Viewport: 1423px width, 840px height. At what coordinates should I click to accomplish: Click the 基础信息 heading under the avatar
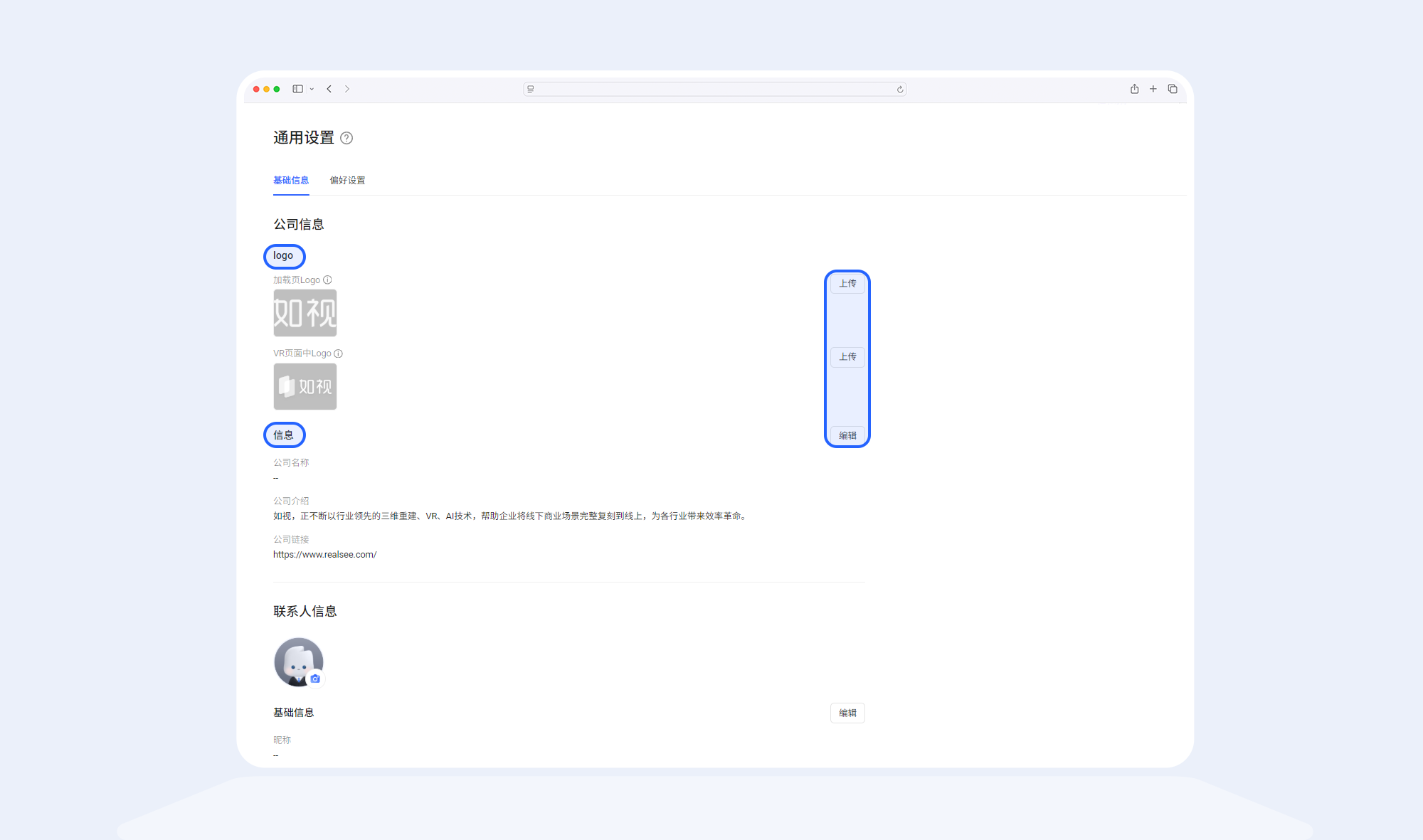(294, 713)
